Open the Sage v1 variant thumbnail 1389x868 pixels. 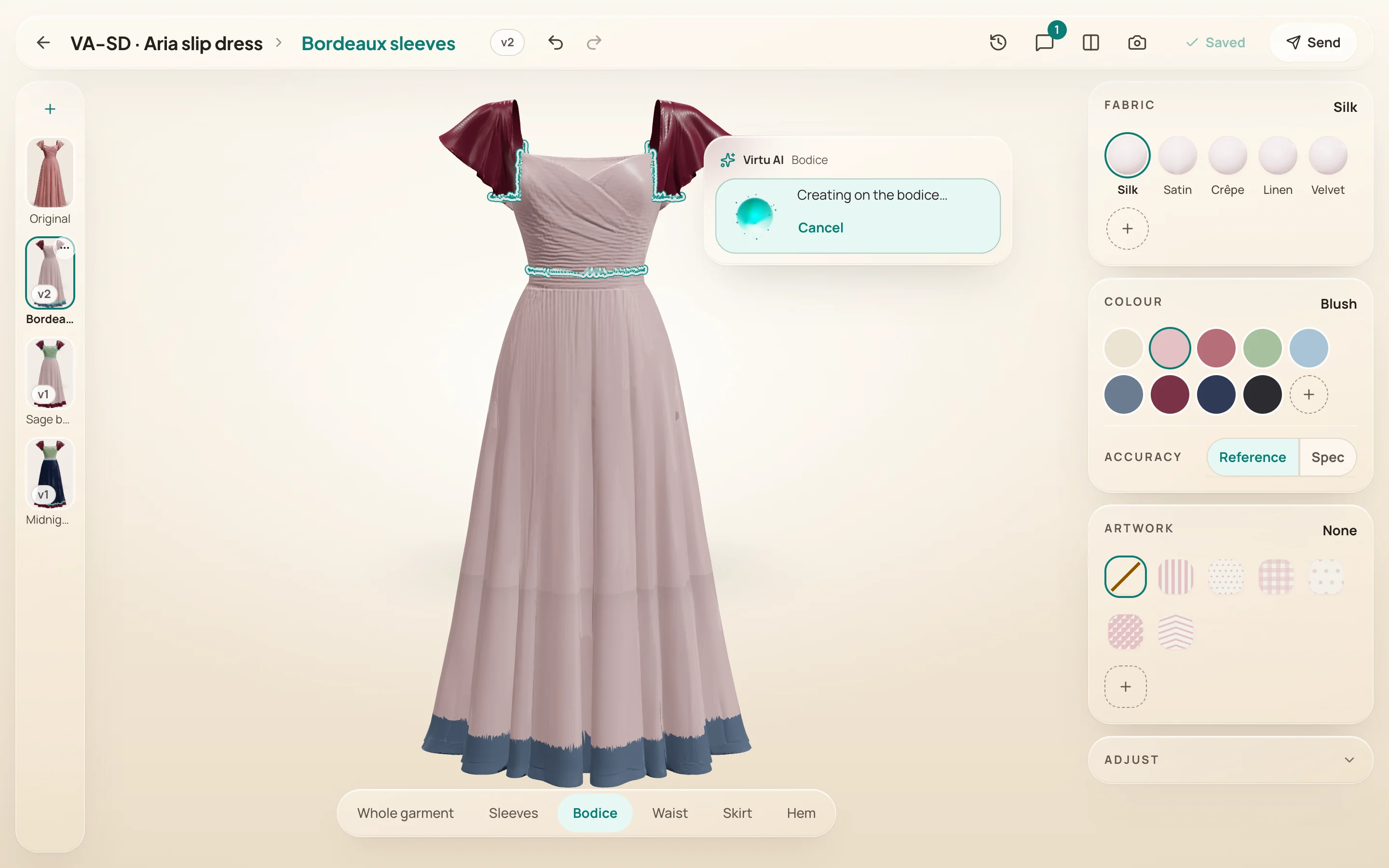coord(50,373)
